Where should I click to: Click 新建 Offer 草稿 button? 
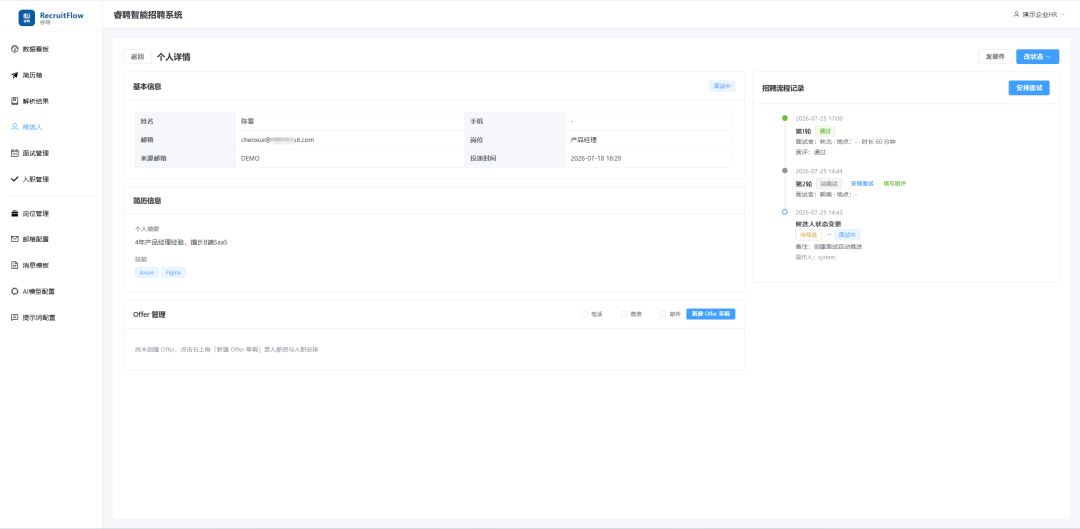[x=711, y=314]
